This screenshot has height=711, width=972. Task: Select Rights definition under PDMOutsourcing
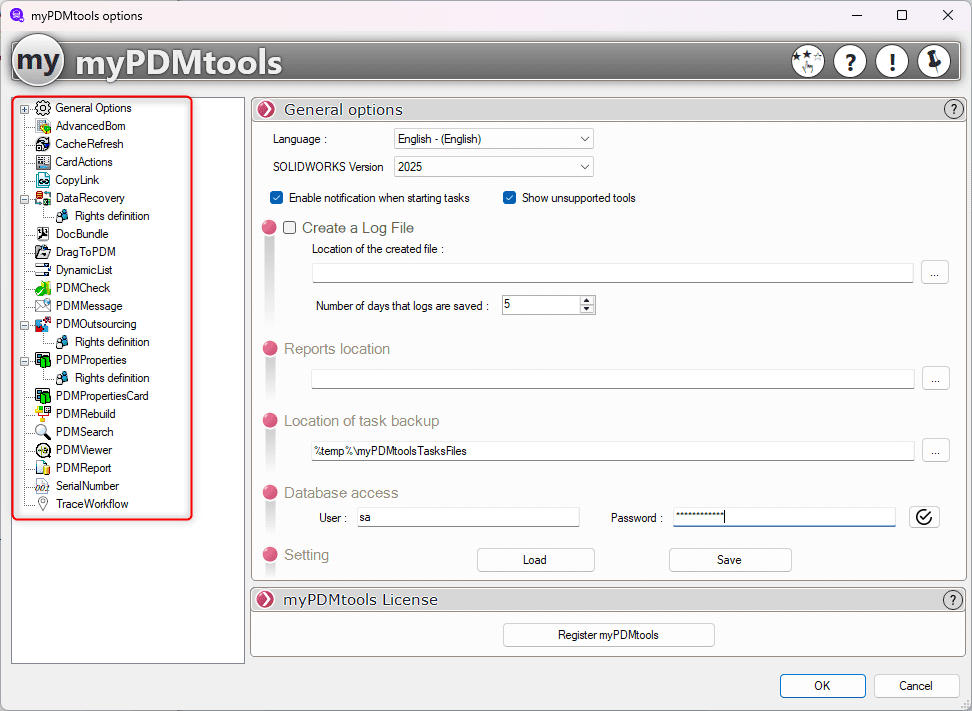pyautogui.click(x=110, y=341)
